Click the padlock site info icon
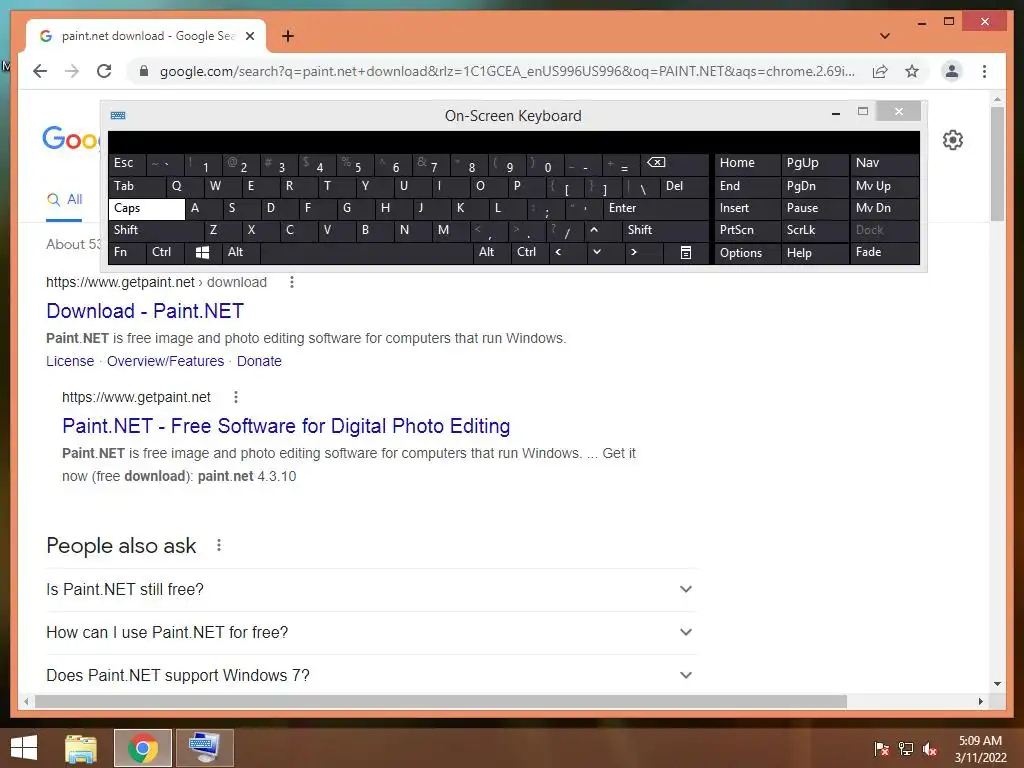Screen dimensions: 1024x768 [144, 71]
